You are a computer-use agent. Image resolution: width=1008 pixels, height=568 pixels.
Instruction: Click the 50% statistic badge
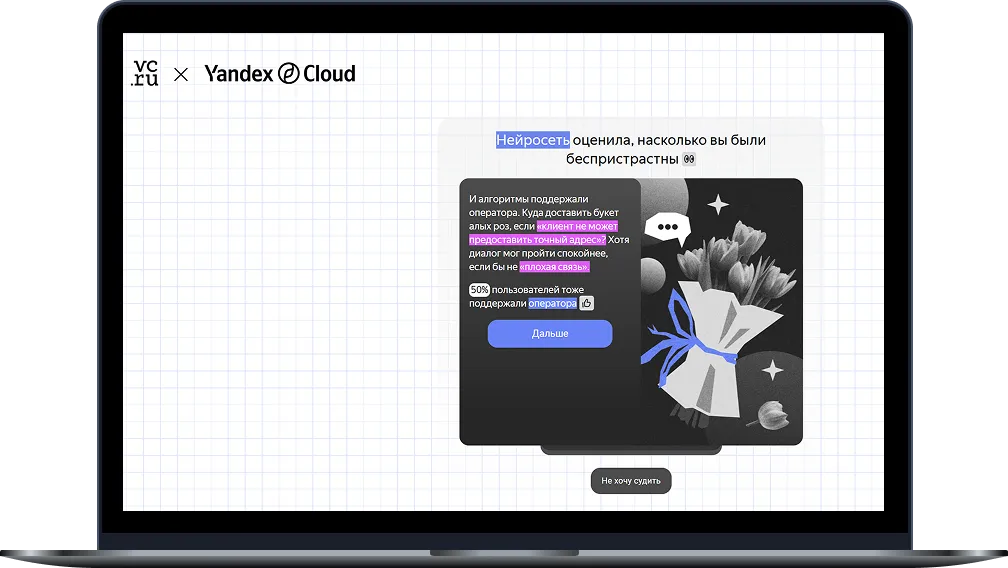point(479,290)
